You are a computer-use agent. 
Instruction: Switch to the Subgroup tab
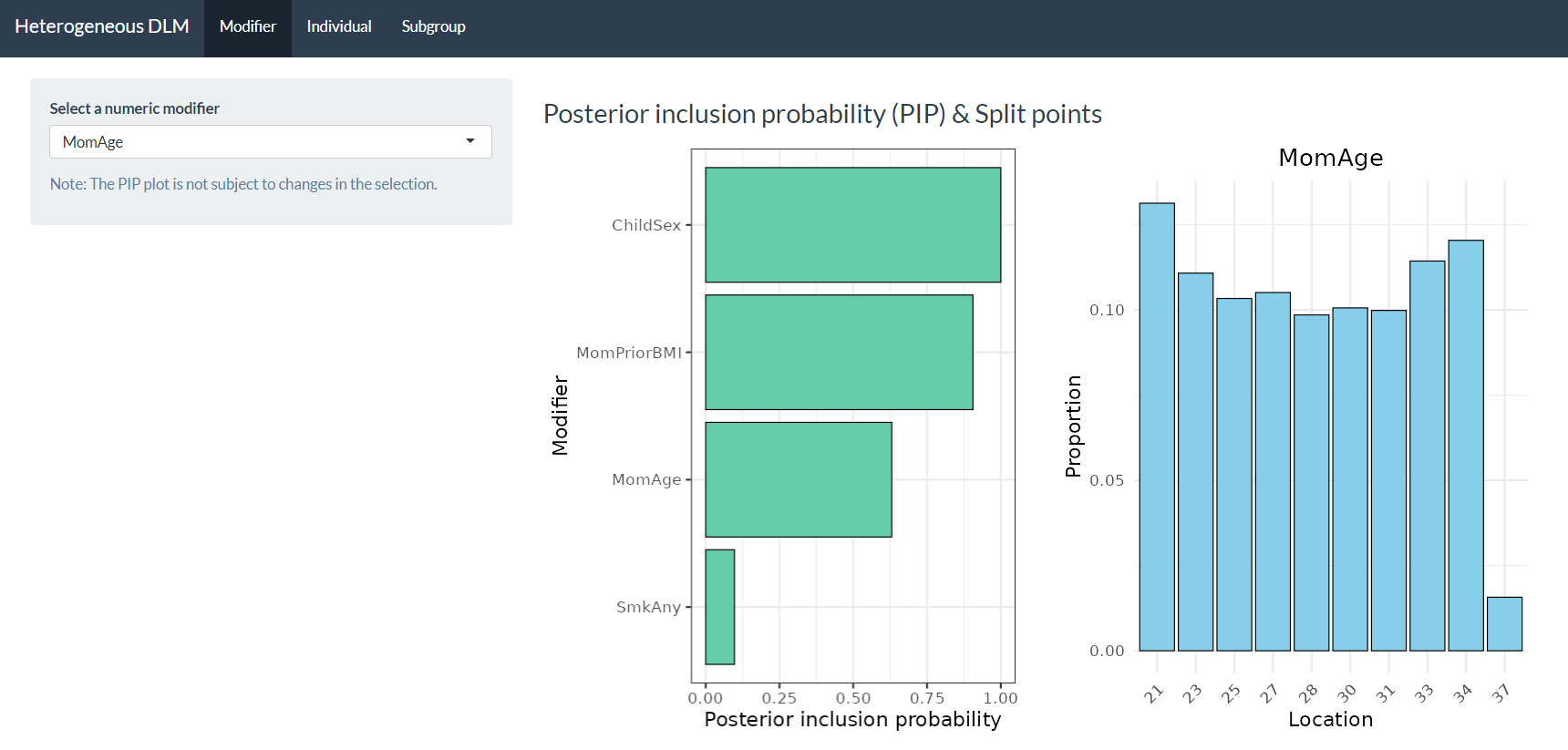coord(433,27)
